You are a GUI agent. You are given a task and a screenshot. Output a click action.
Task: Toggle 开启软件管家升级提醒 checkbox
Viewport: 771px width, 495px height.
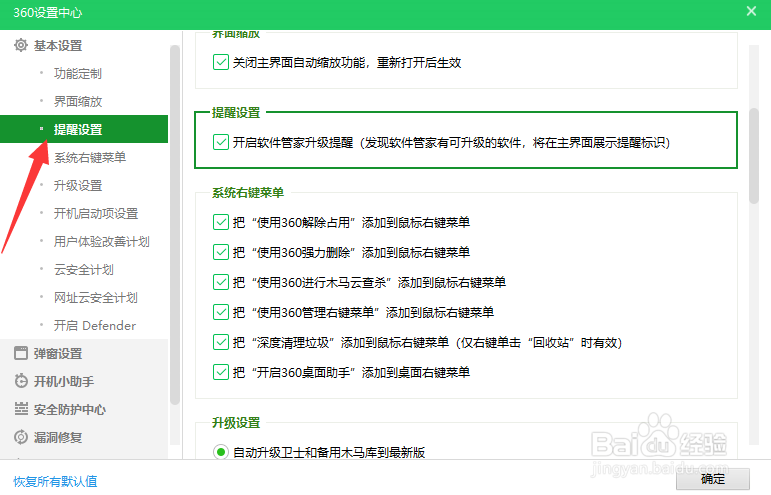221,142
